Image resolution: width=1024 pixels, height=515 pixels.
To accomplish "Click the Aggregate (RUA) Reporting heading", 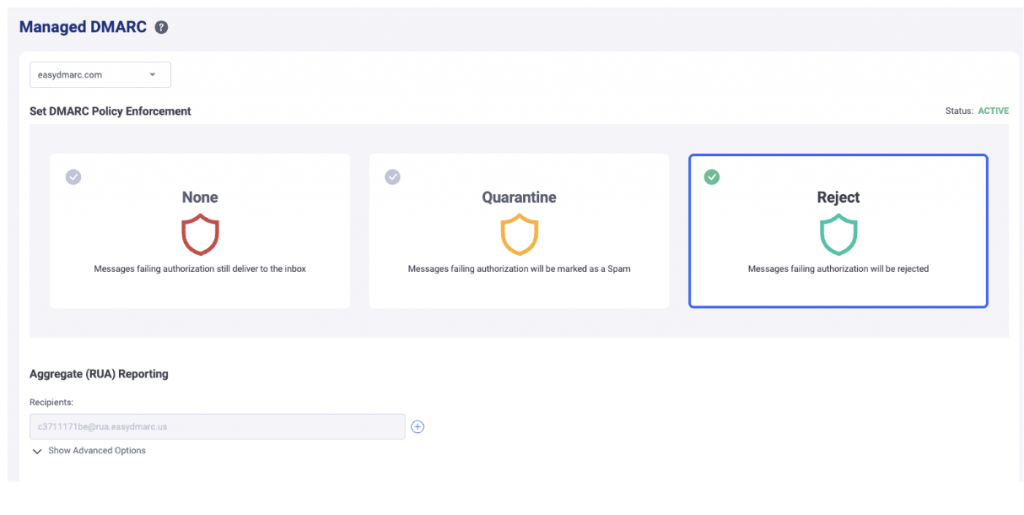I will coord(99,374).
